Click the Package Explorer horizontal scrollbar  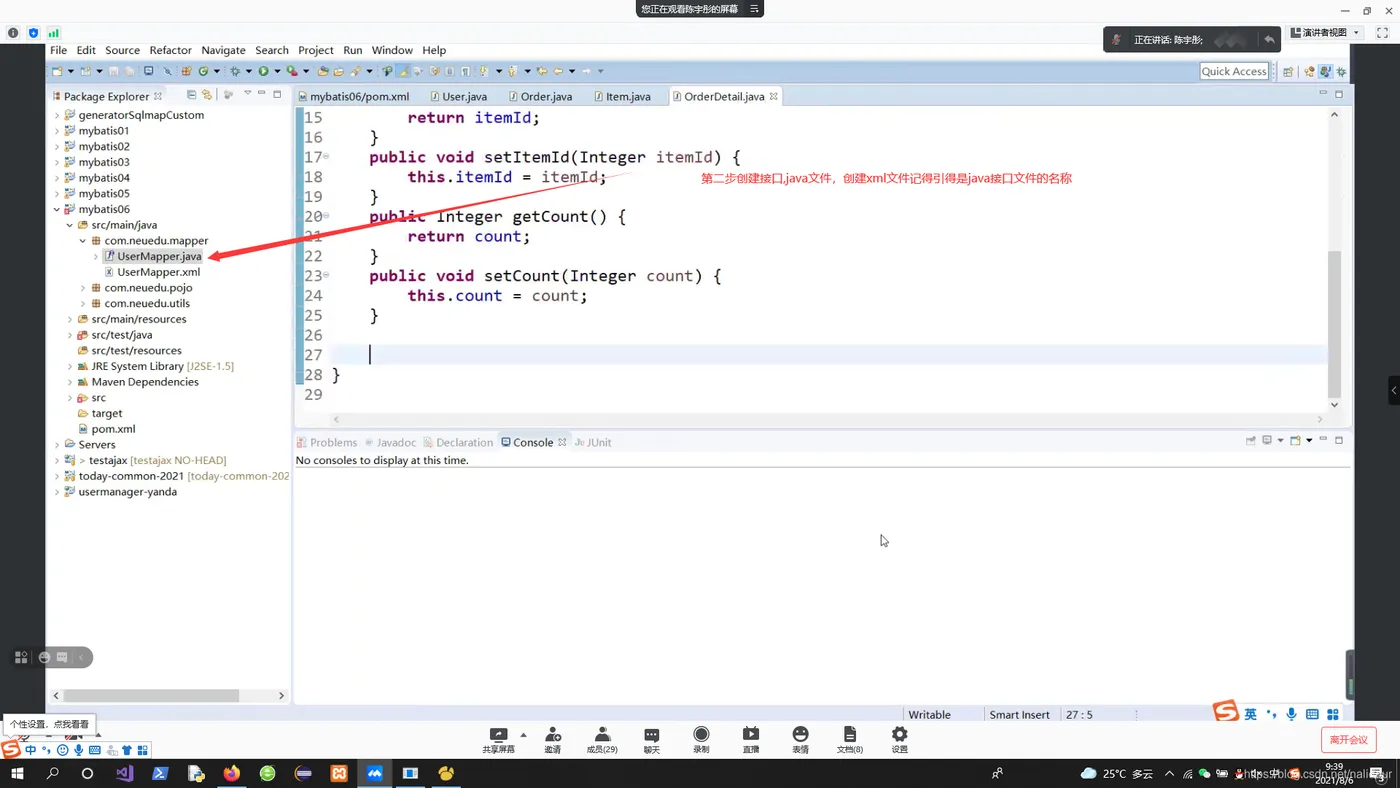152,695
